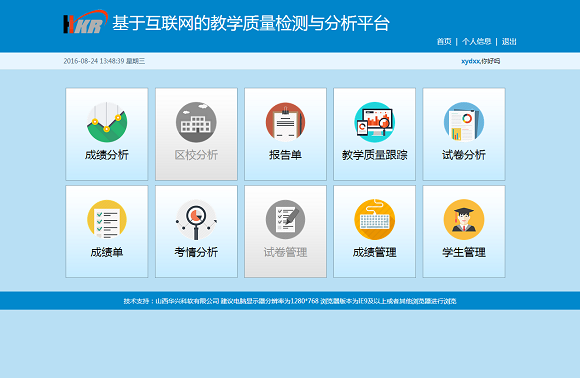Click the 报告单 tile label
Screen dimensions: 580x378
click(x=285, y=155)
